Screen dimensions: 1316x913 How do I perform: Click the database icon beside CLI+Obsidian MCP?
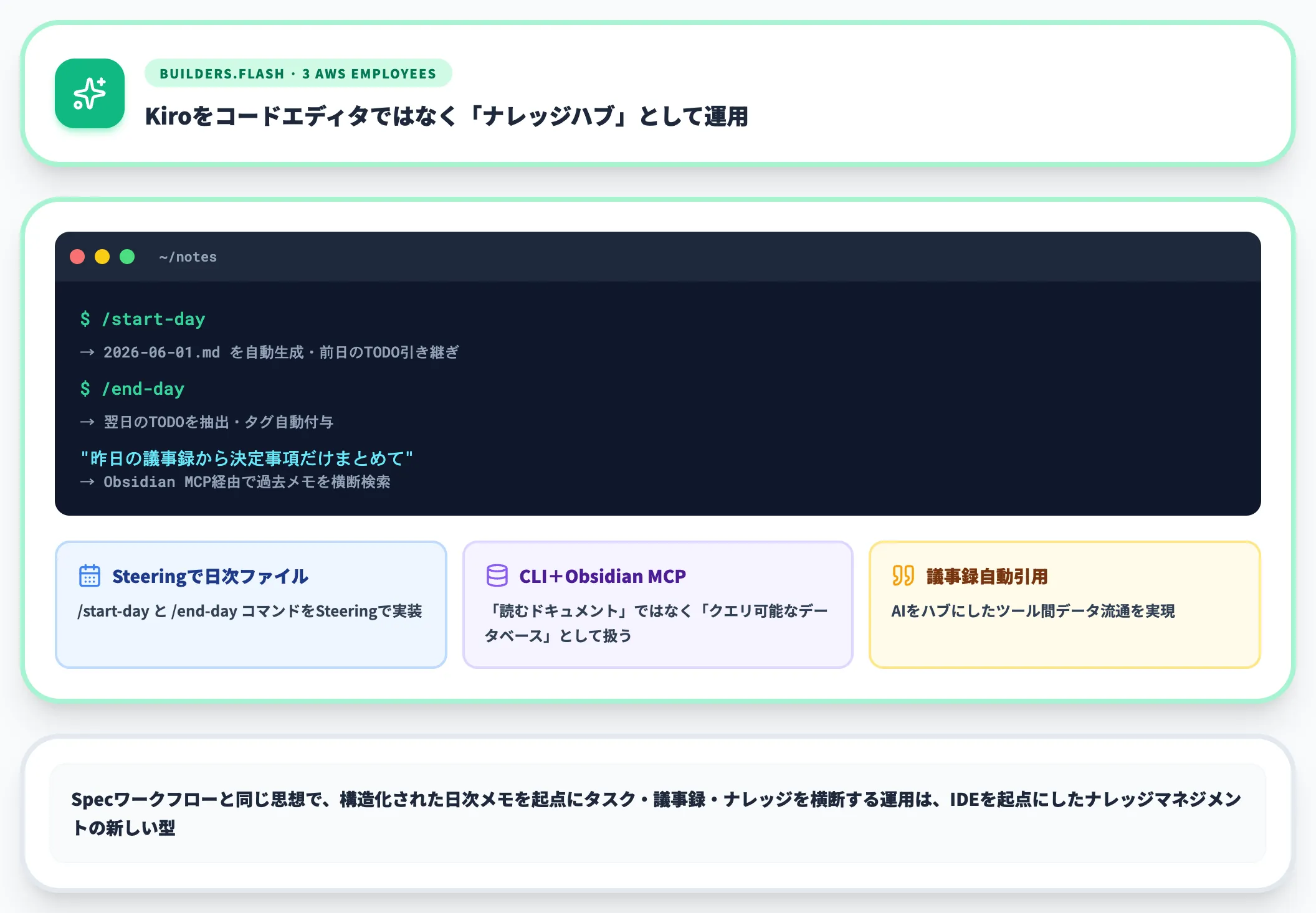(497, 575)
